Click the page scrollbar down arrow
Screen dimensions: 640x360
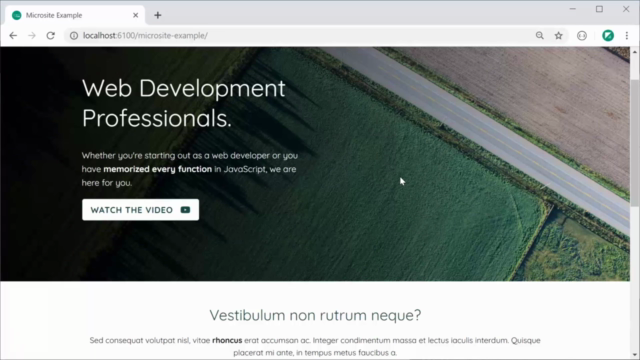tap(635, 355)
